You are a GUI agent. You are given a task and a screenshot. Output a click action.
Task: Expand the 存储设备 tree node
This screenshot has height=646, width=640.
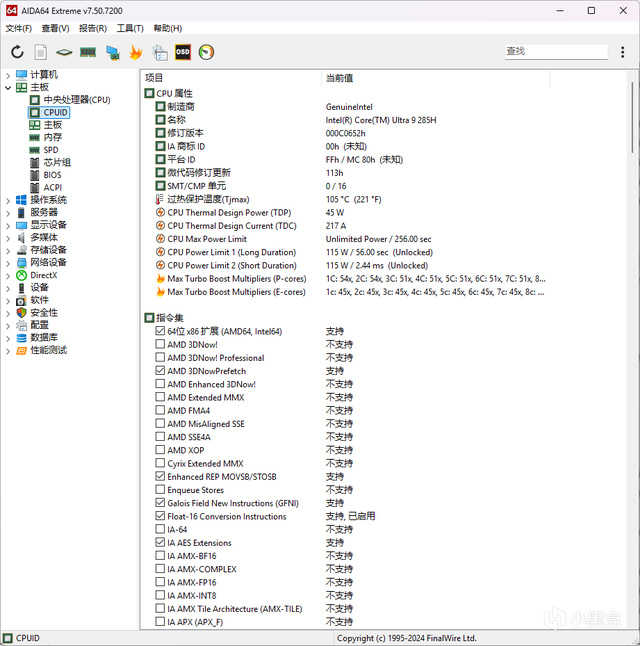pyautogui.click(x=8, y=250)
